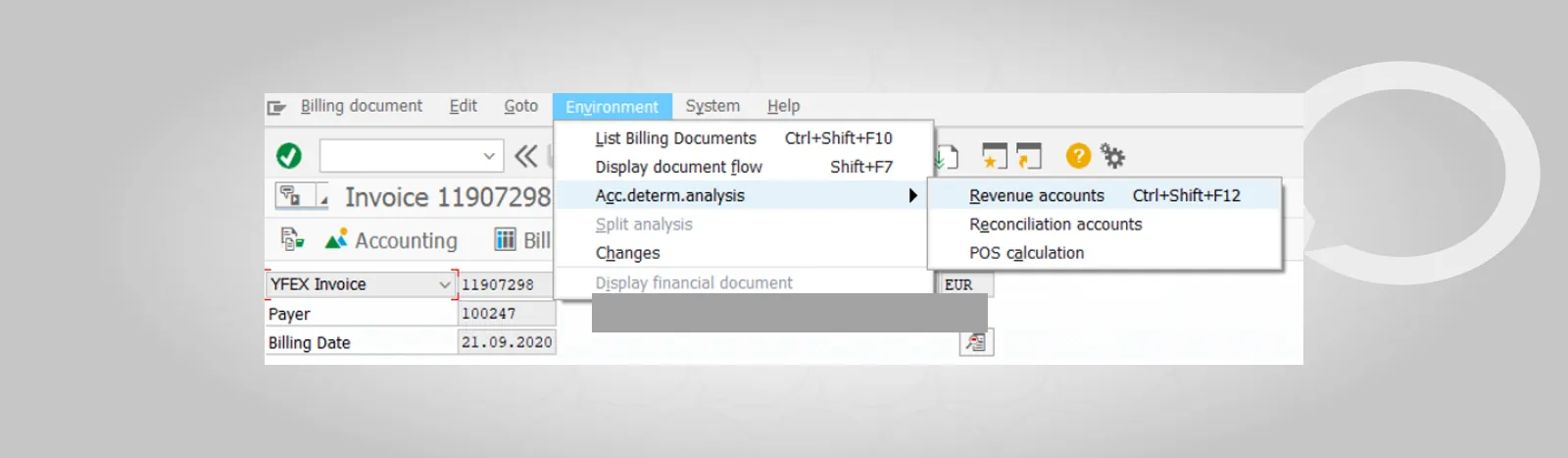
Task: Open the System menu
Action: click(712, 106)
